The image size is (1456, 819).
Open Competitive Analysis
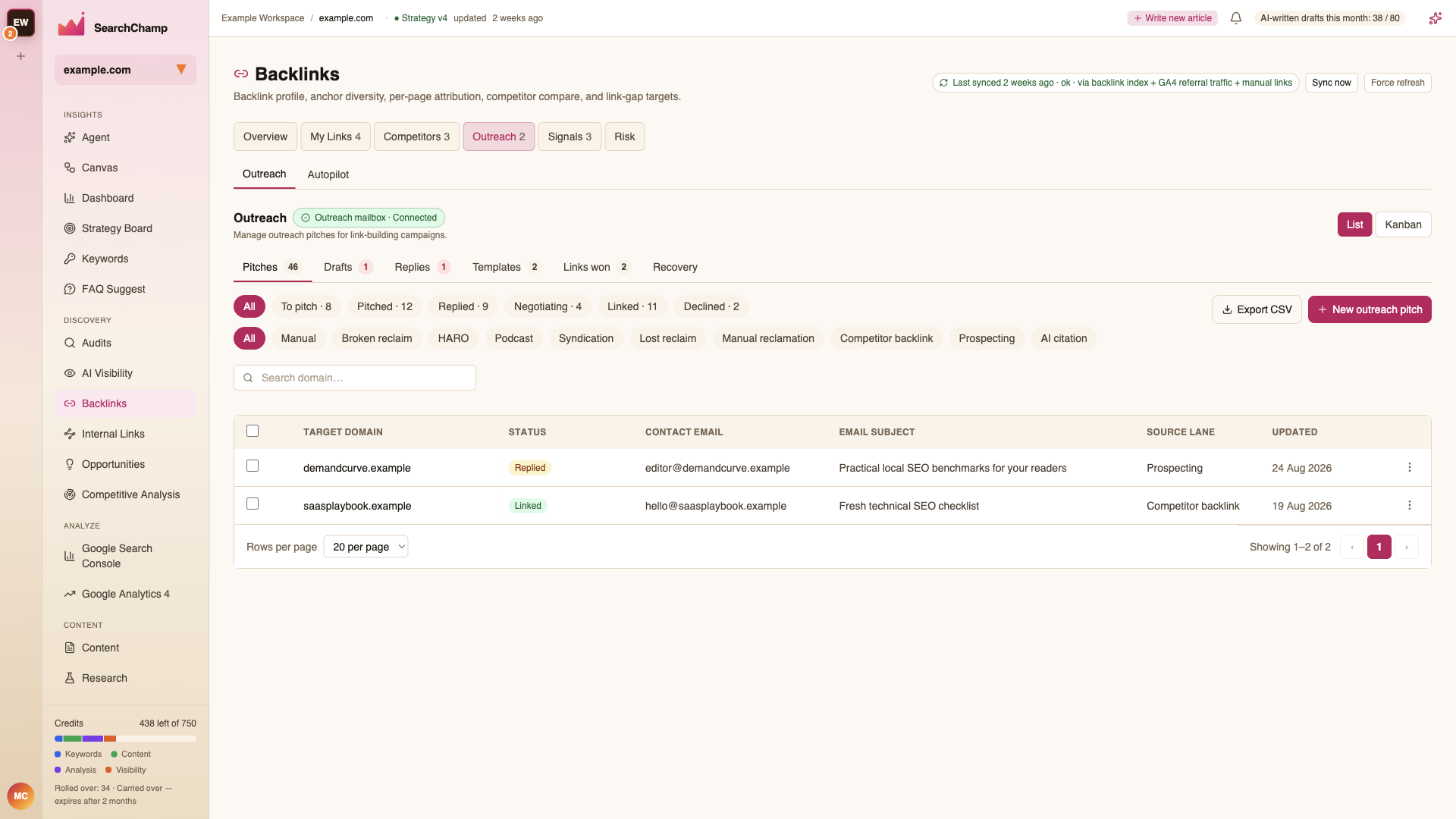click(x=125, y=494)
